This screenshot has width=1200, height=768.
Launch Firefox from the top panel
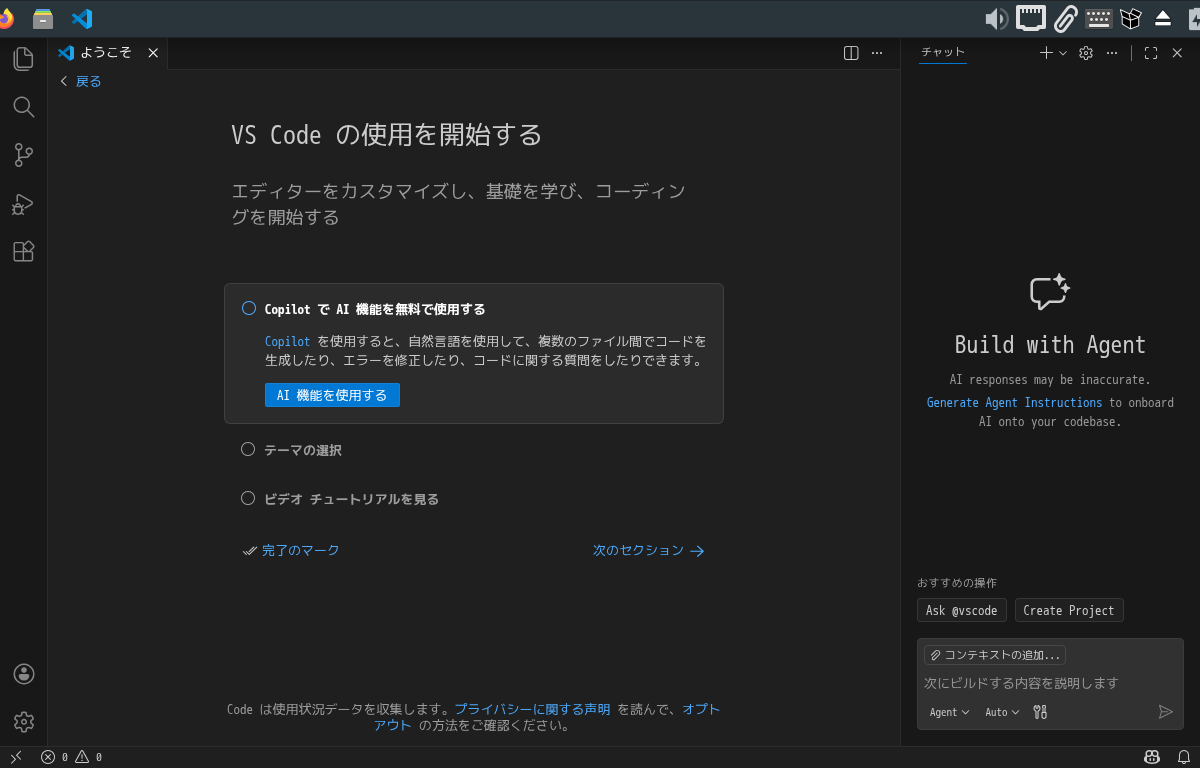point(5,18)
